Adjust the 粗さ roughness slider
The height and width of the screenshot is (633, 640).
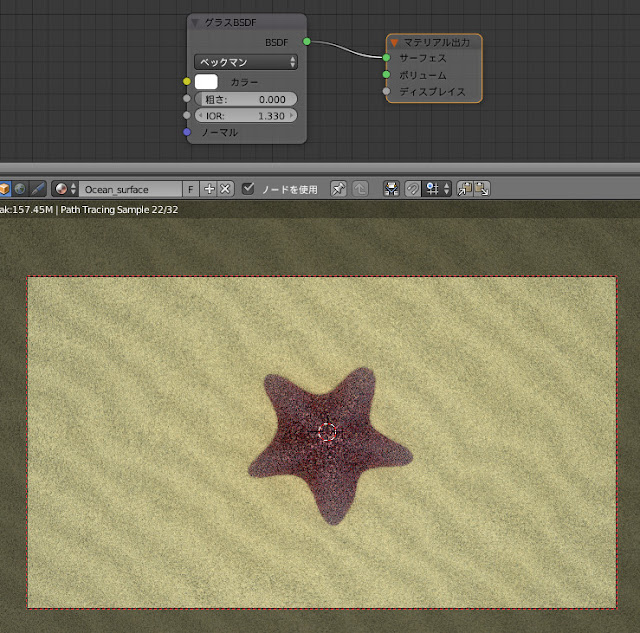tap(246, 99)
